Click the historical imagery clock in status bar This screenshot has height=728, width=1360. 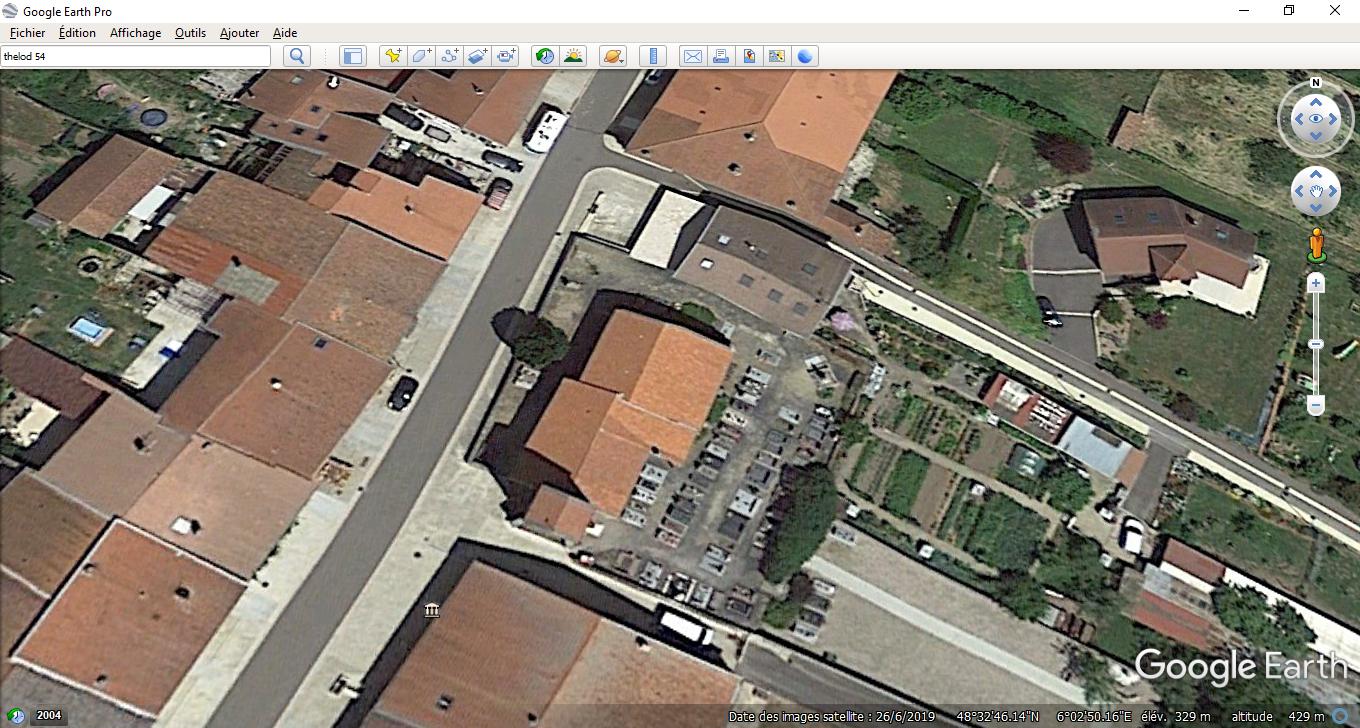tap(17, 716)
